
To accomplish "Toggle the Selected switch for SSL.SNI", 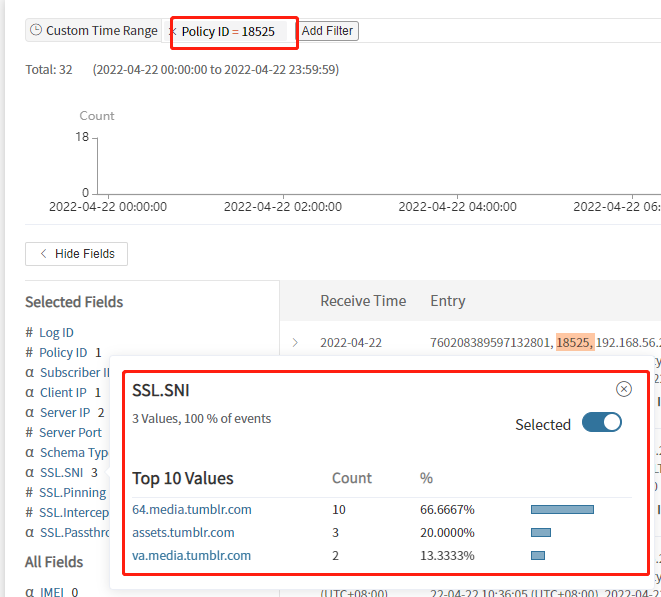I will (601, 423).
